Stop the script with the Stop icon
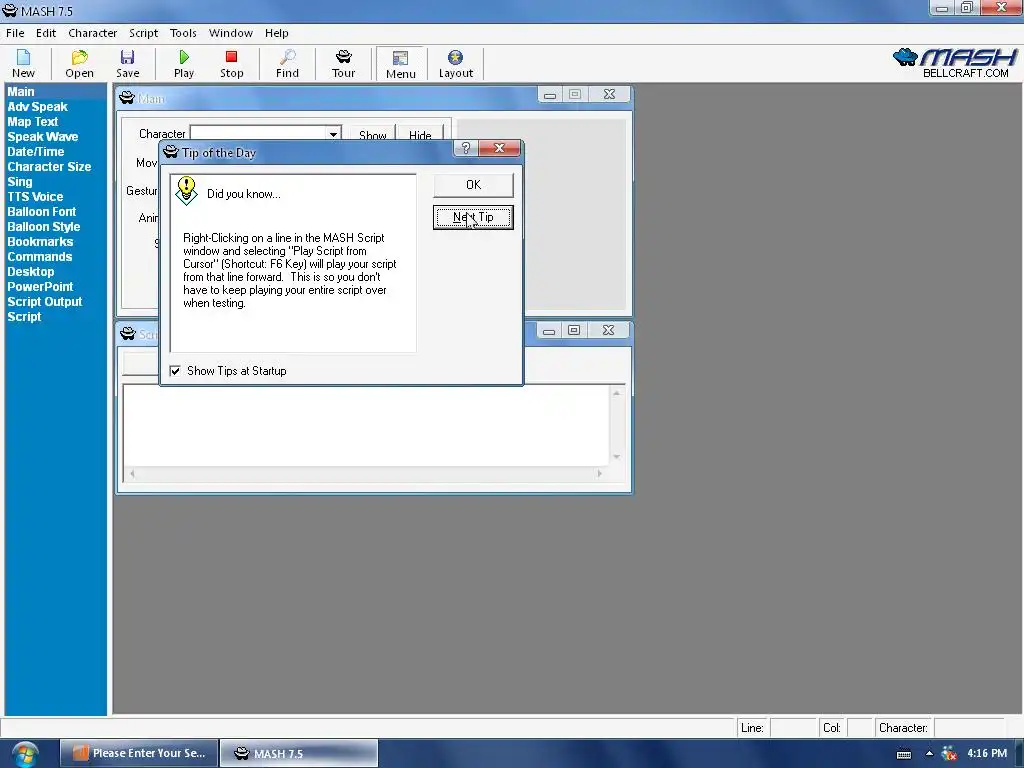This screenshot has width=1024, height=768. coord(231,63)
